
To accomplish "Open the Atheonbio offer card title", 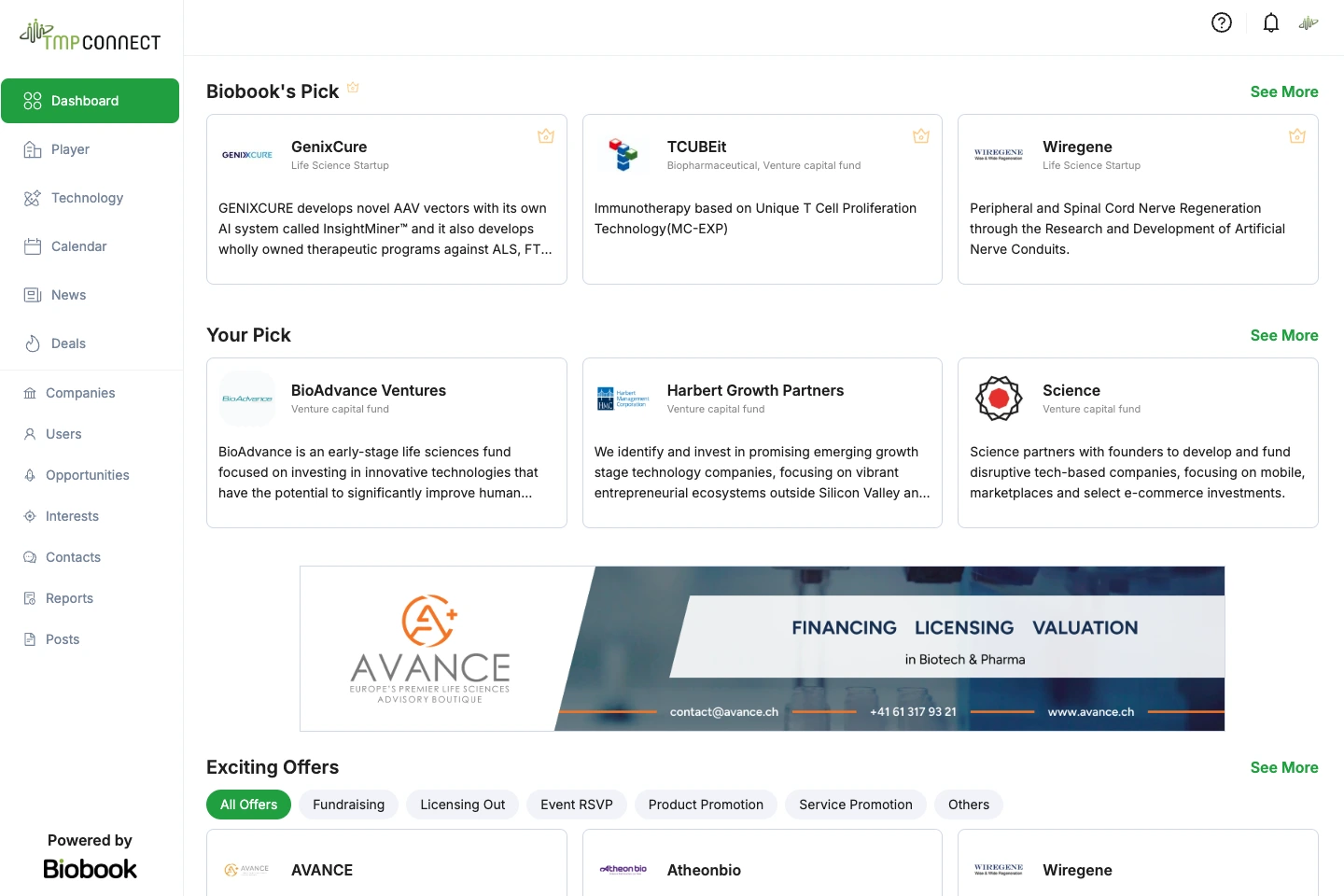I will pos(704,870).
